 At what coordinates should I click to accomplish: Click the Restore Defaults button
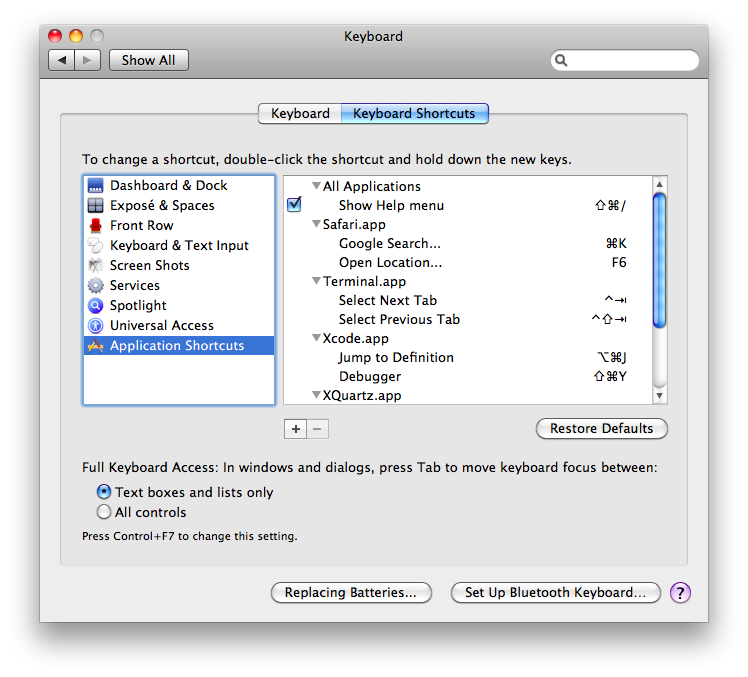pos(602,429)
